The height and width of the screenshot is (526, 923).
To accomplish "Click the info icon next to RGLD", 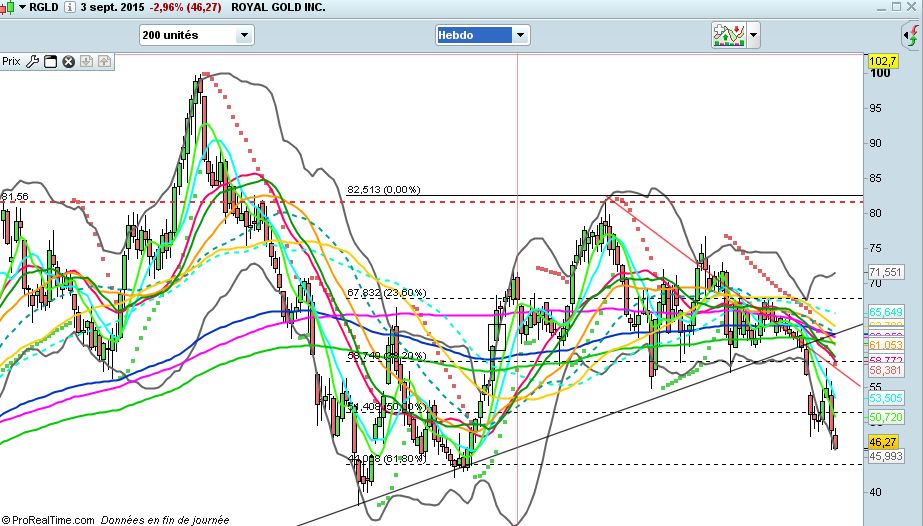I will [69, 8].
